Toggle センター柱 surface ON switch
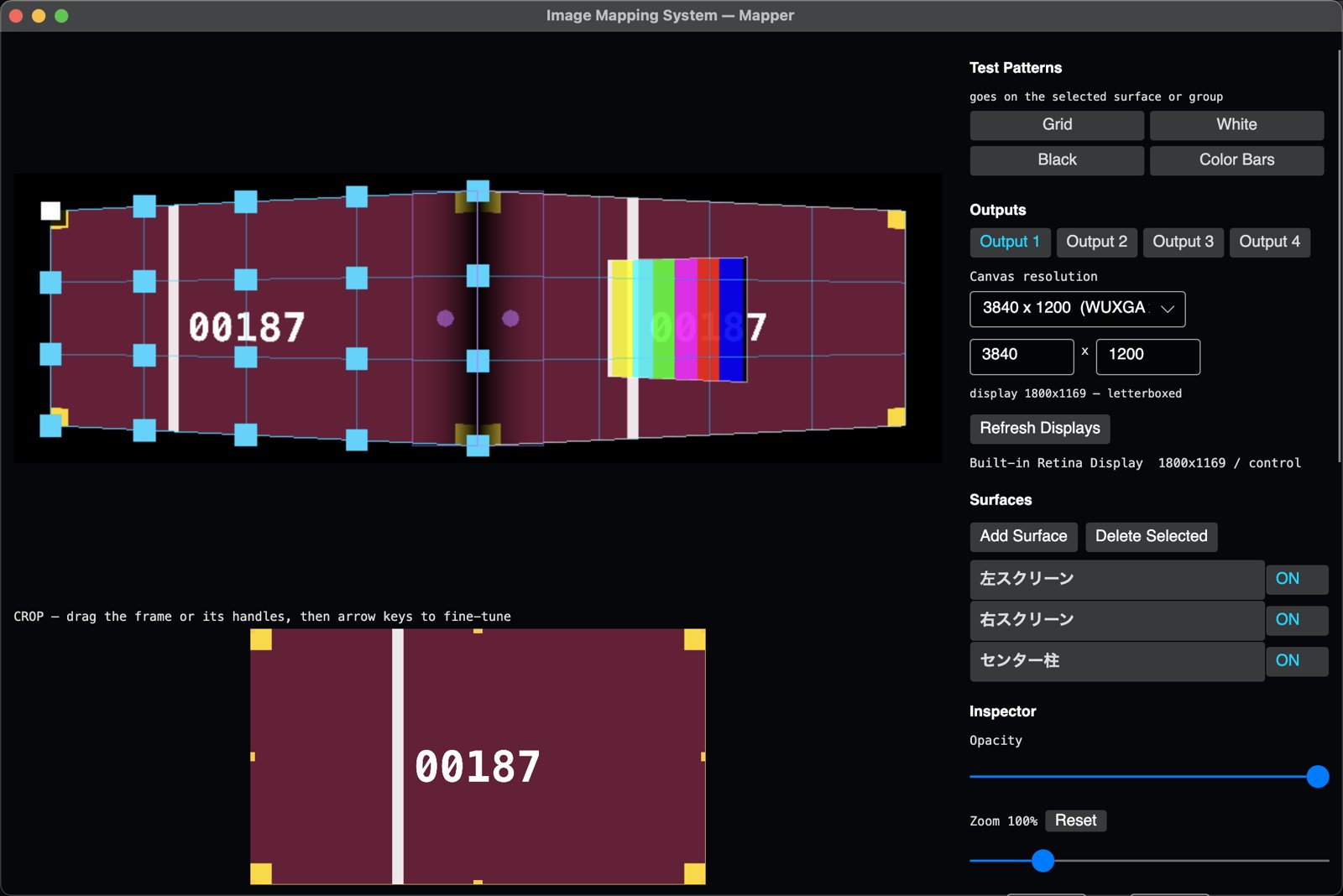Screen dimensions: 1343x896 (x=1296, y=661)
